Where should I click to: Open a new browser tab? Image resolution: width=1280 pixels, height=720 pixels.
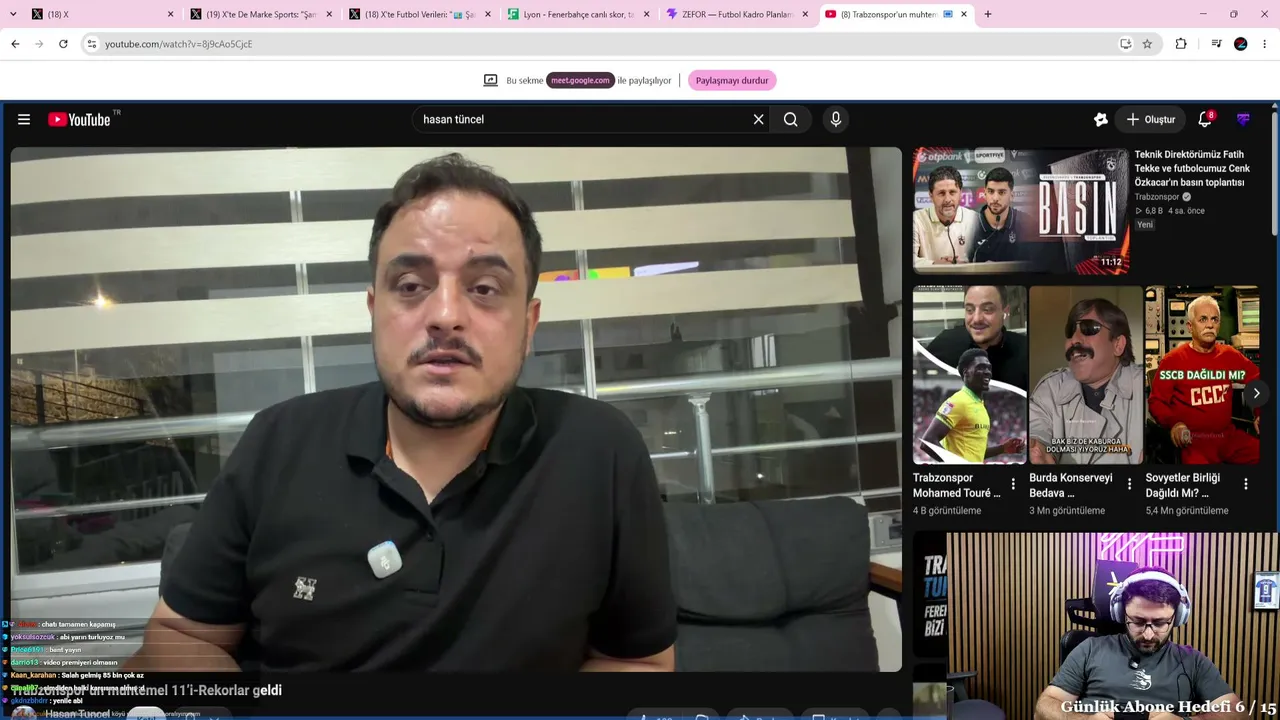(x=988, y=14)
